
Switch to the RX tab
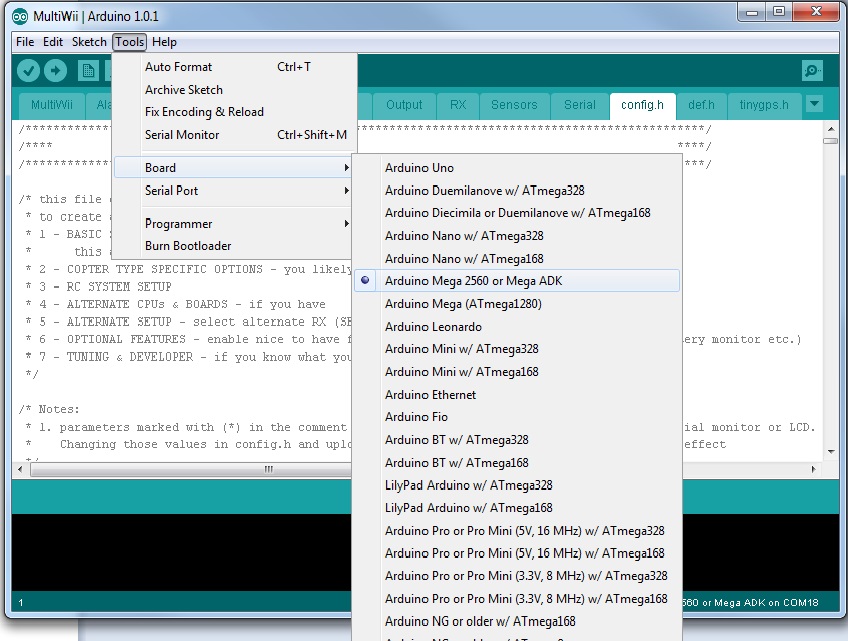(x=458, y=105)
